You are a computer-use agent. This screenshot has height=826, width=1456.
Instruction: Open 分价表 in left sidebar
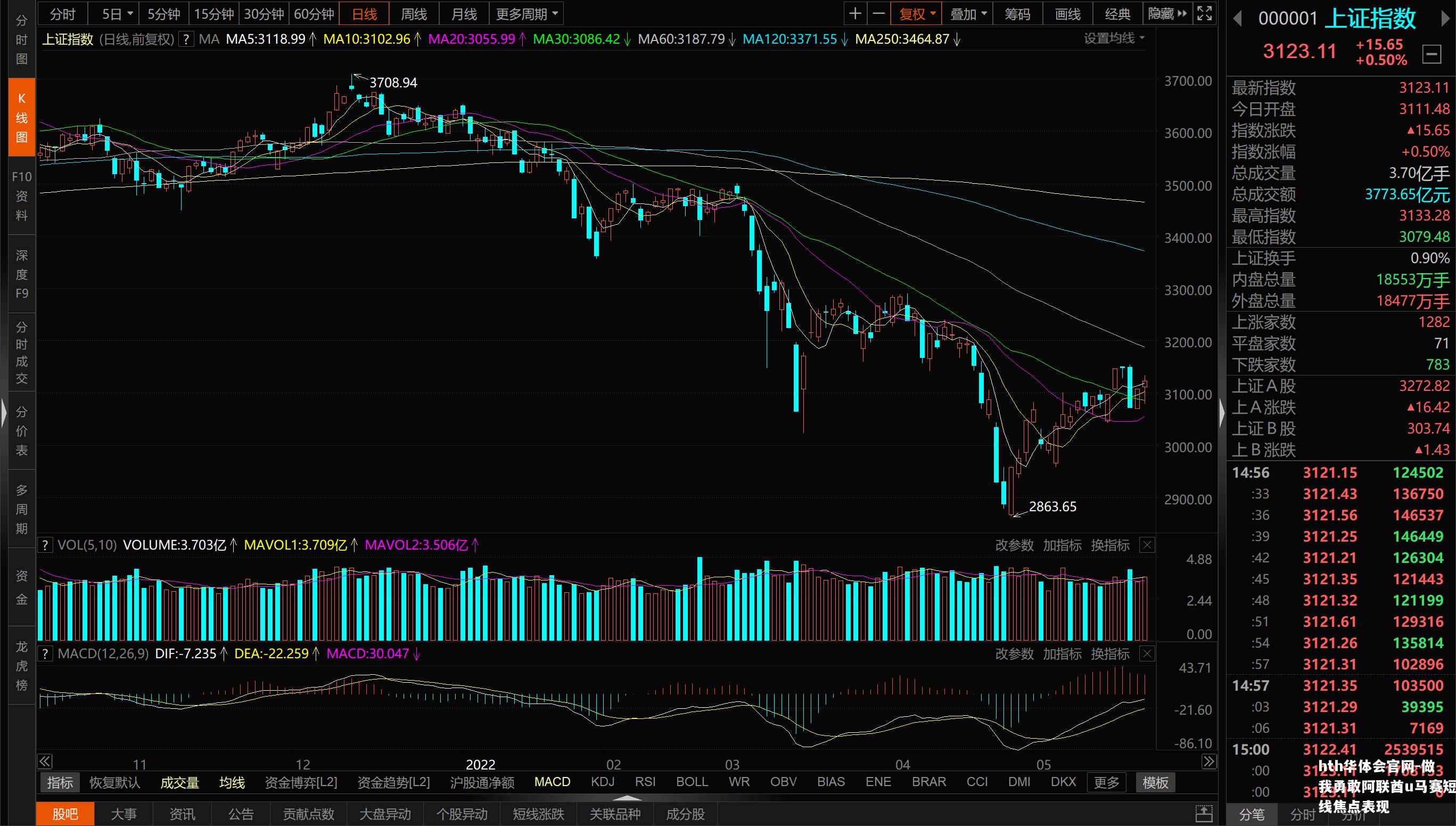21,431
